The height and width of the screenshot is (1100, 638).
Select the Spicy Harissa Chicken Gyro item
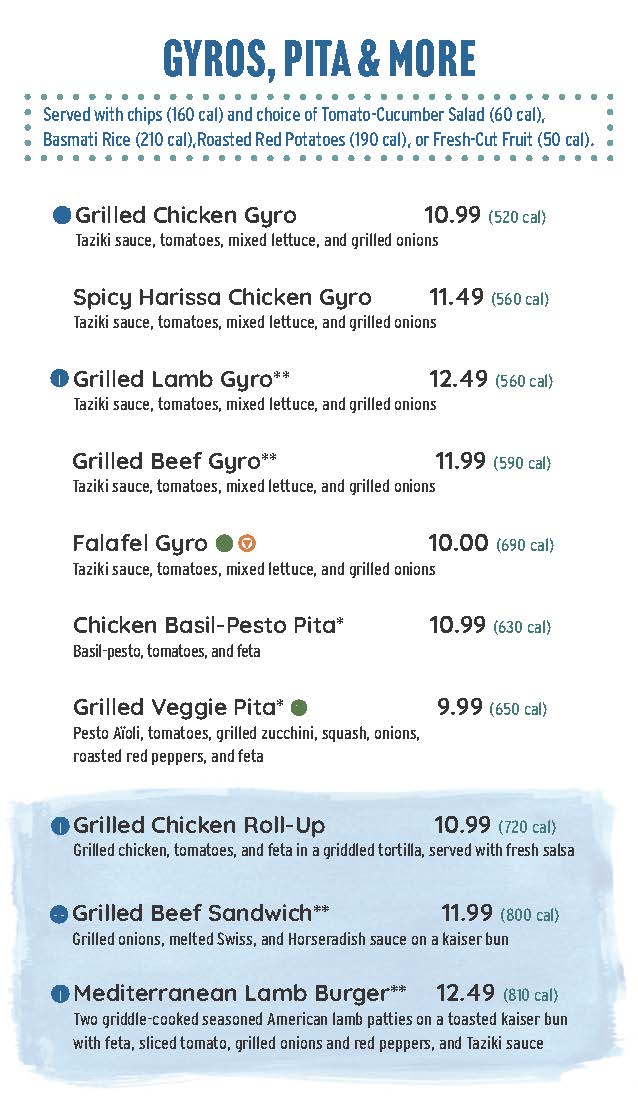click(x=222, y=297)
